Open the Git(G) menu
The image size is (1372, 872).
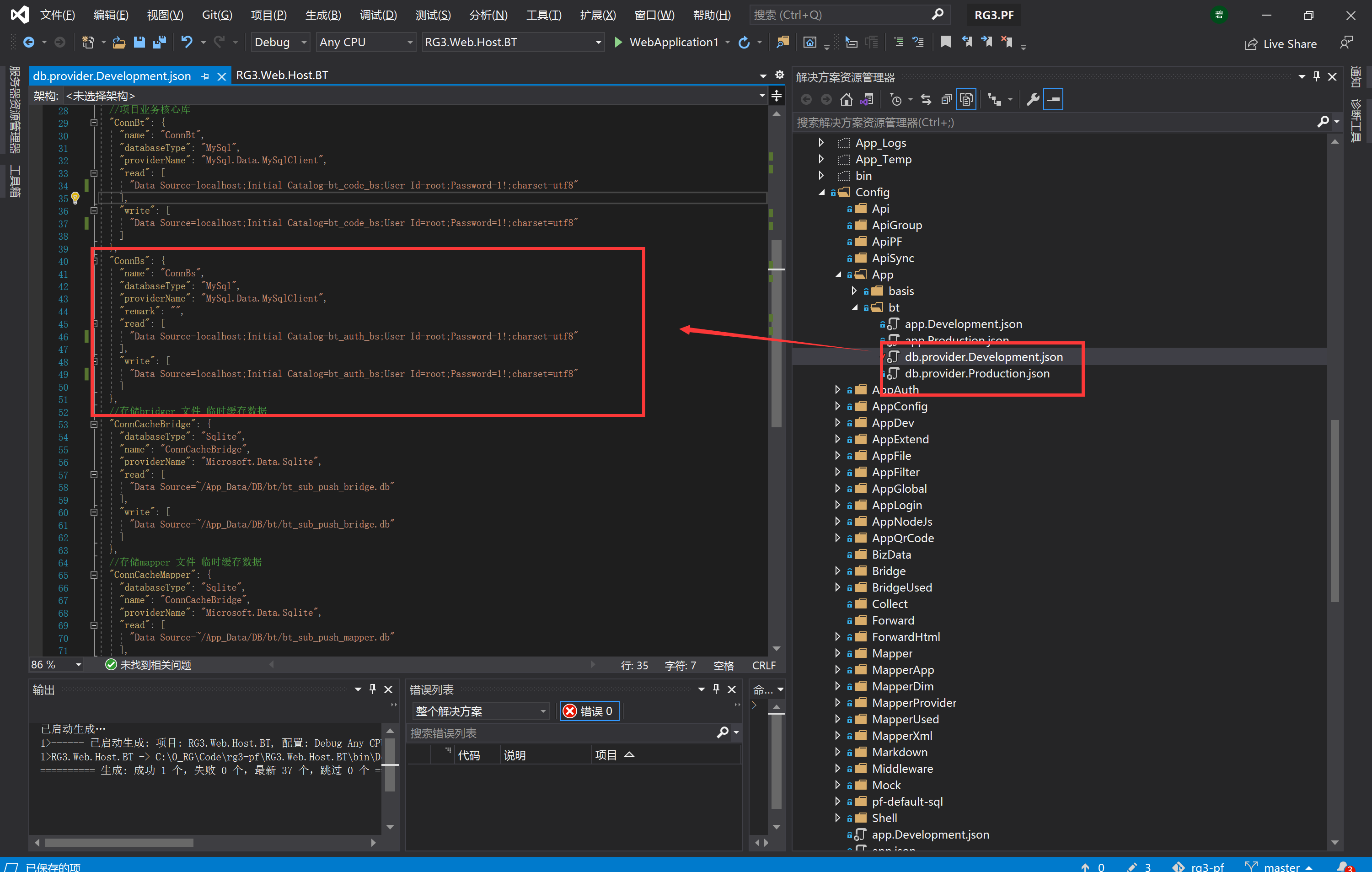coord(217,15)
